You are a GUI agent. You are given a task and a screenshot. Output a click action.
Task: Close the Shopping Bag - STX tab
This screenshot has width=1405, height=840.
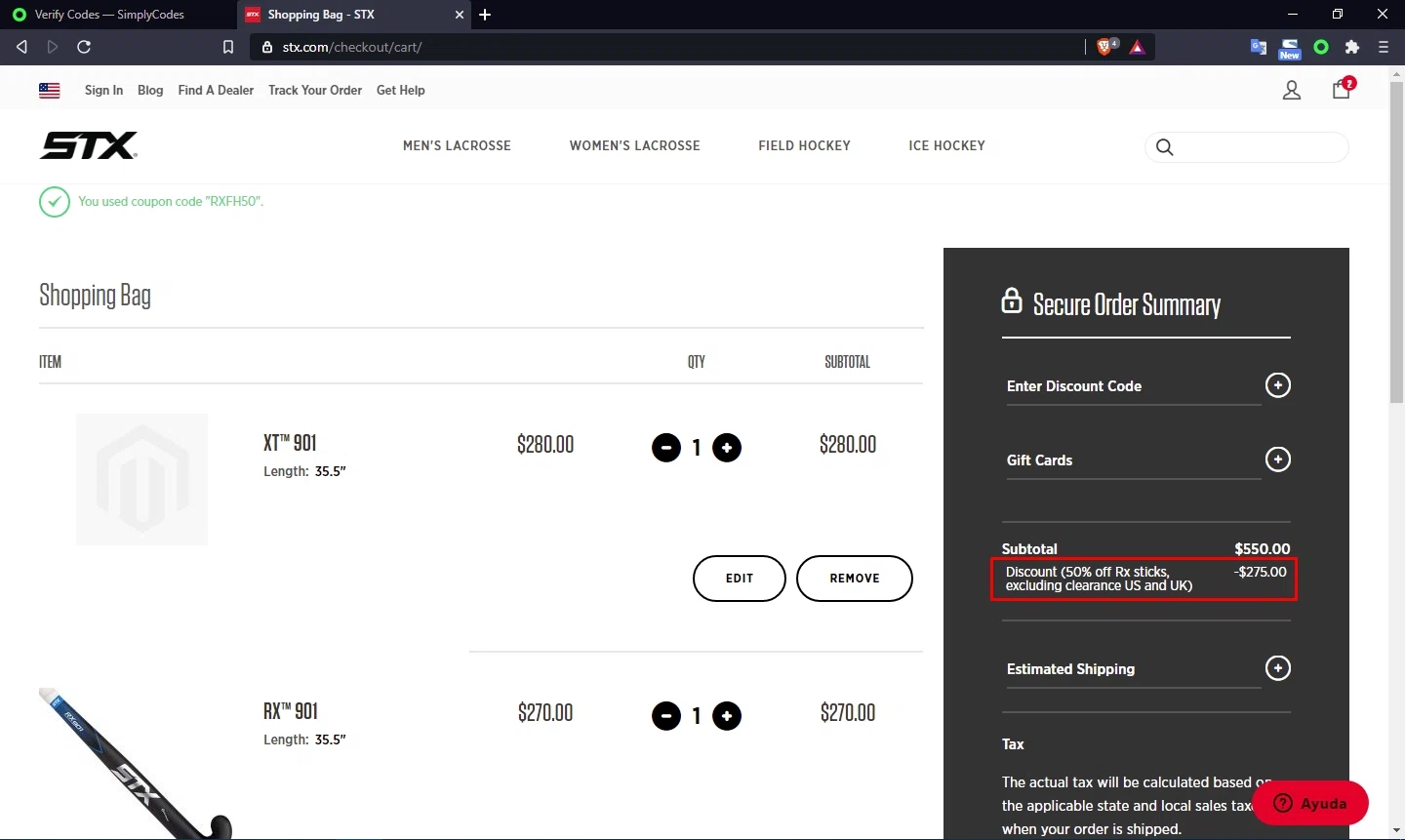(x=460, y=15)
